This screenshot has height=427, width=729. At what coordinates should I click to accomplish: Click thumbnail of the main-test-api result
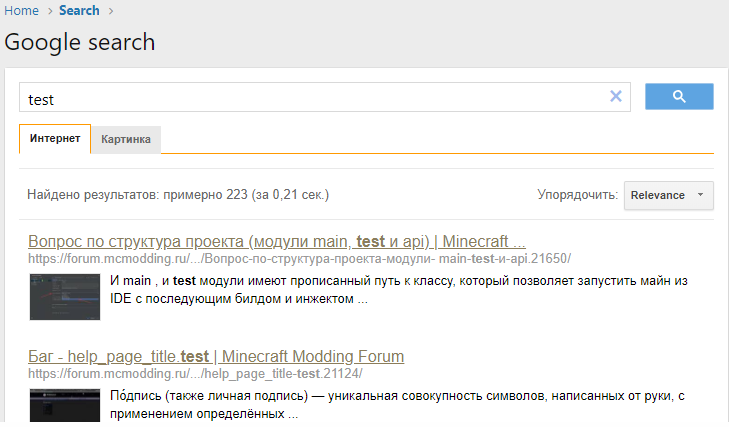coord(65,297)
